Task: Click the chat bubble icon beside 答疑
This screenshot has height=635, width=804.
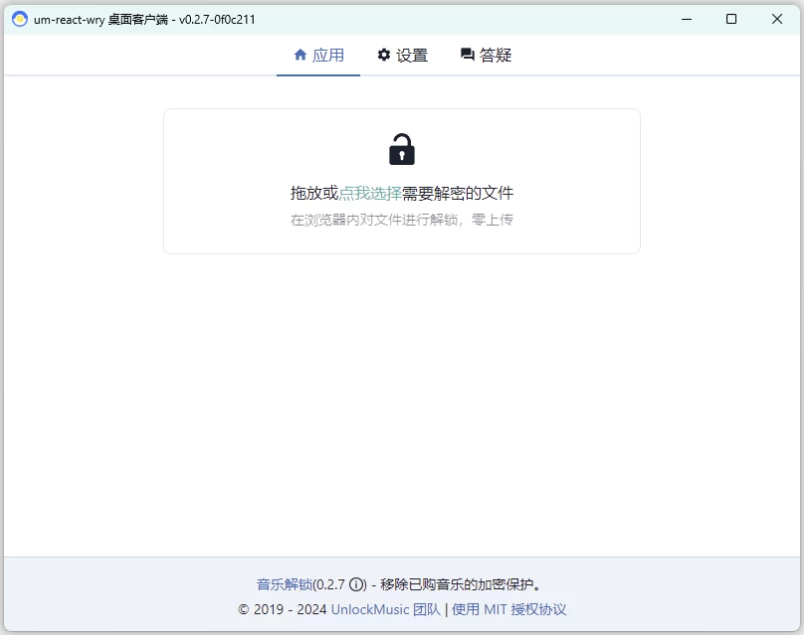Action: (467, 55)
